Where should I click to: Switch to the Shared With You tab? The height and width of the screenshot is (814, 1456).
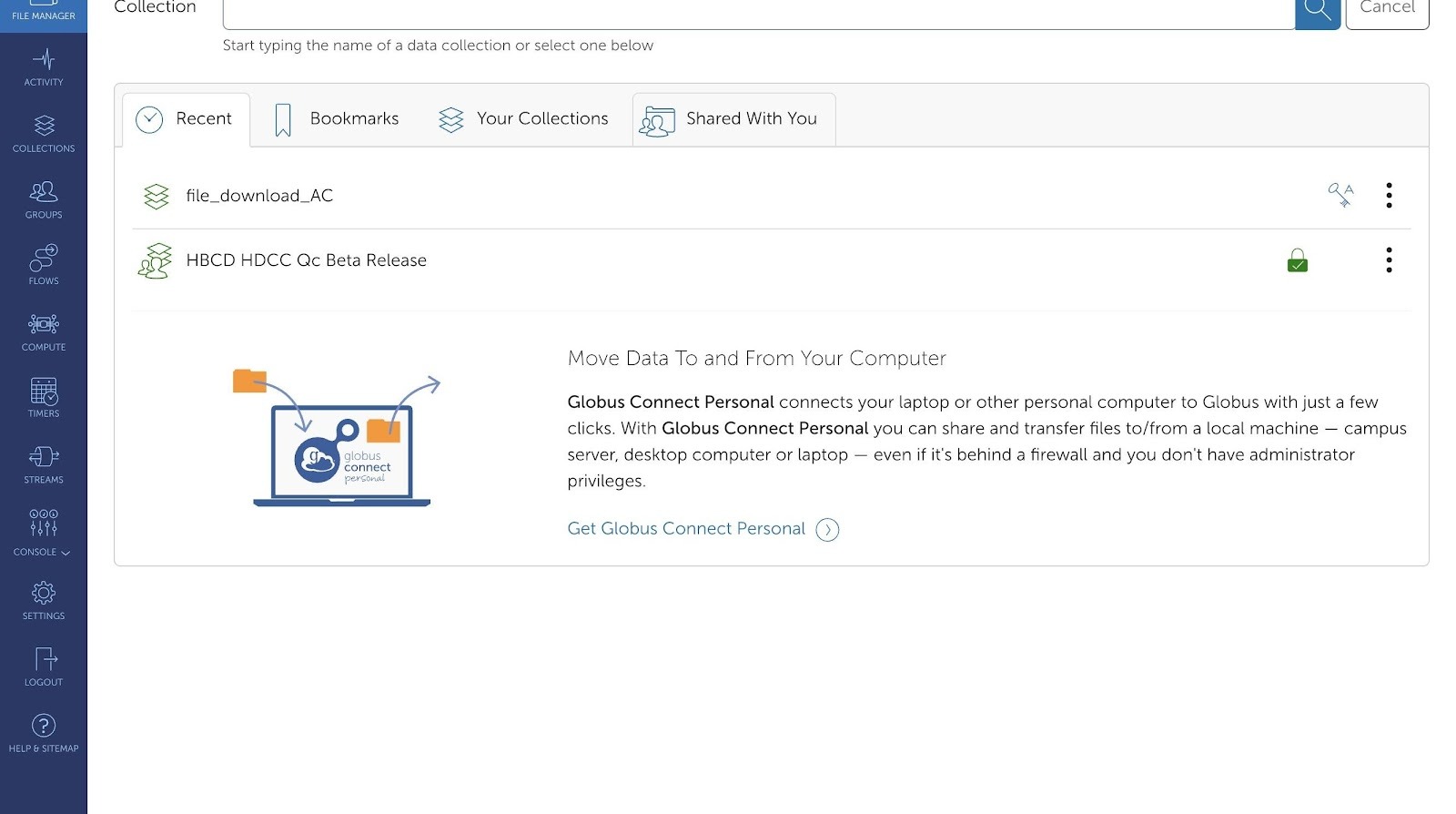click(733, 119)
